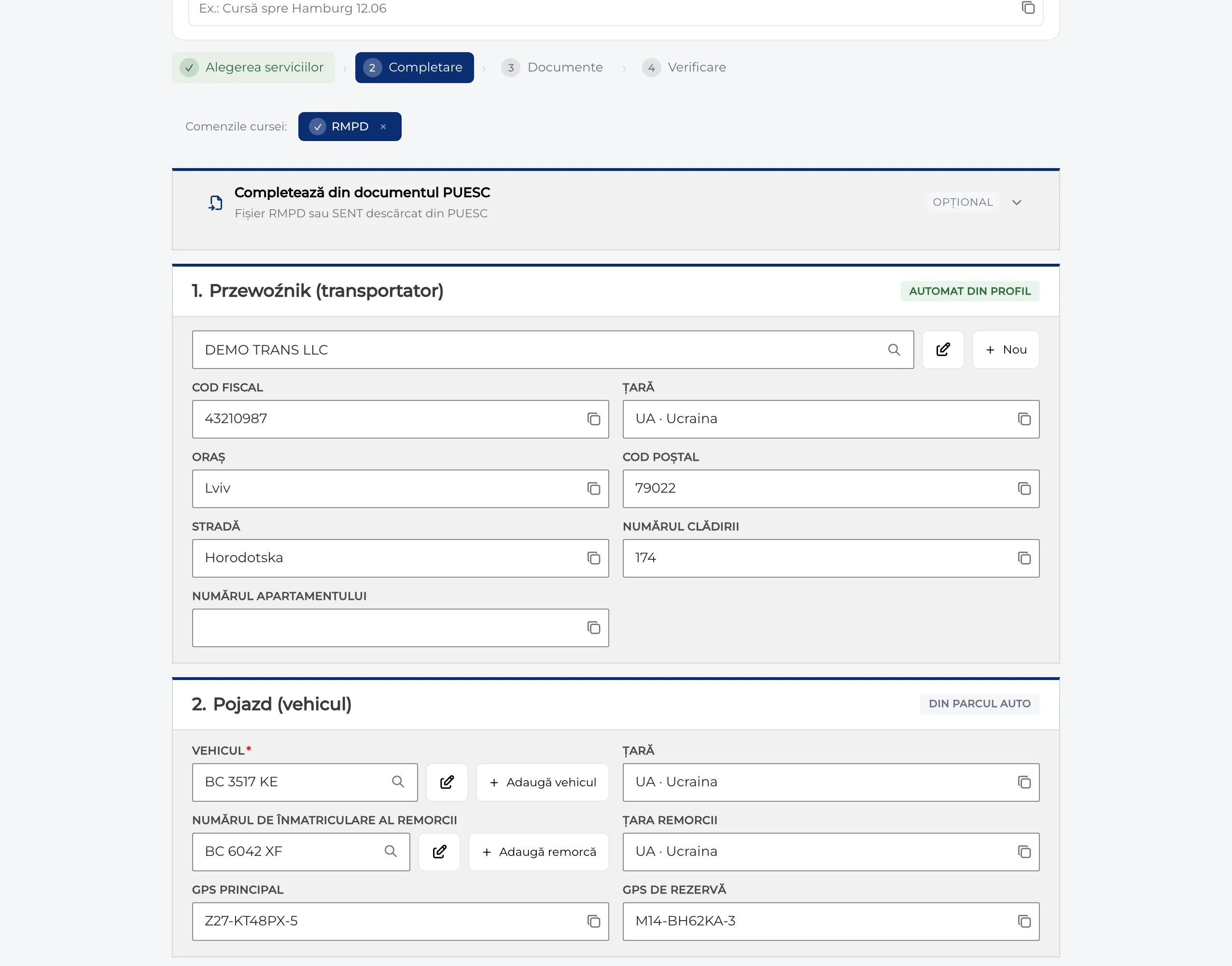Focus the Numărul Clădirii input

[x=831, y=558]
